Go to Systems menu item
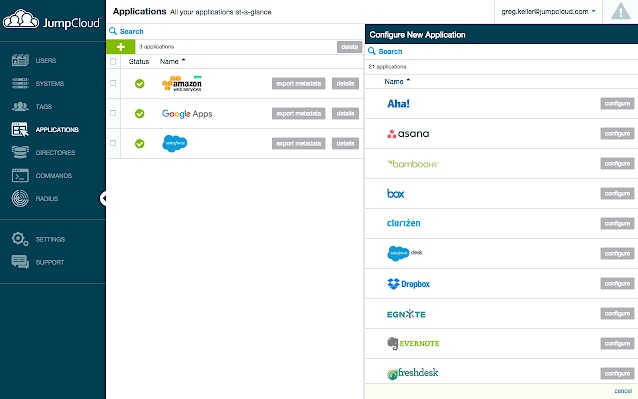 point(50,83)
